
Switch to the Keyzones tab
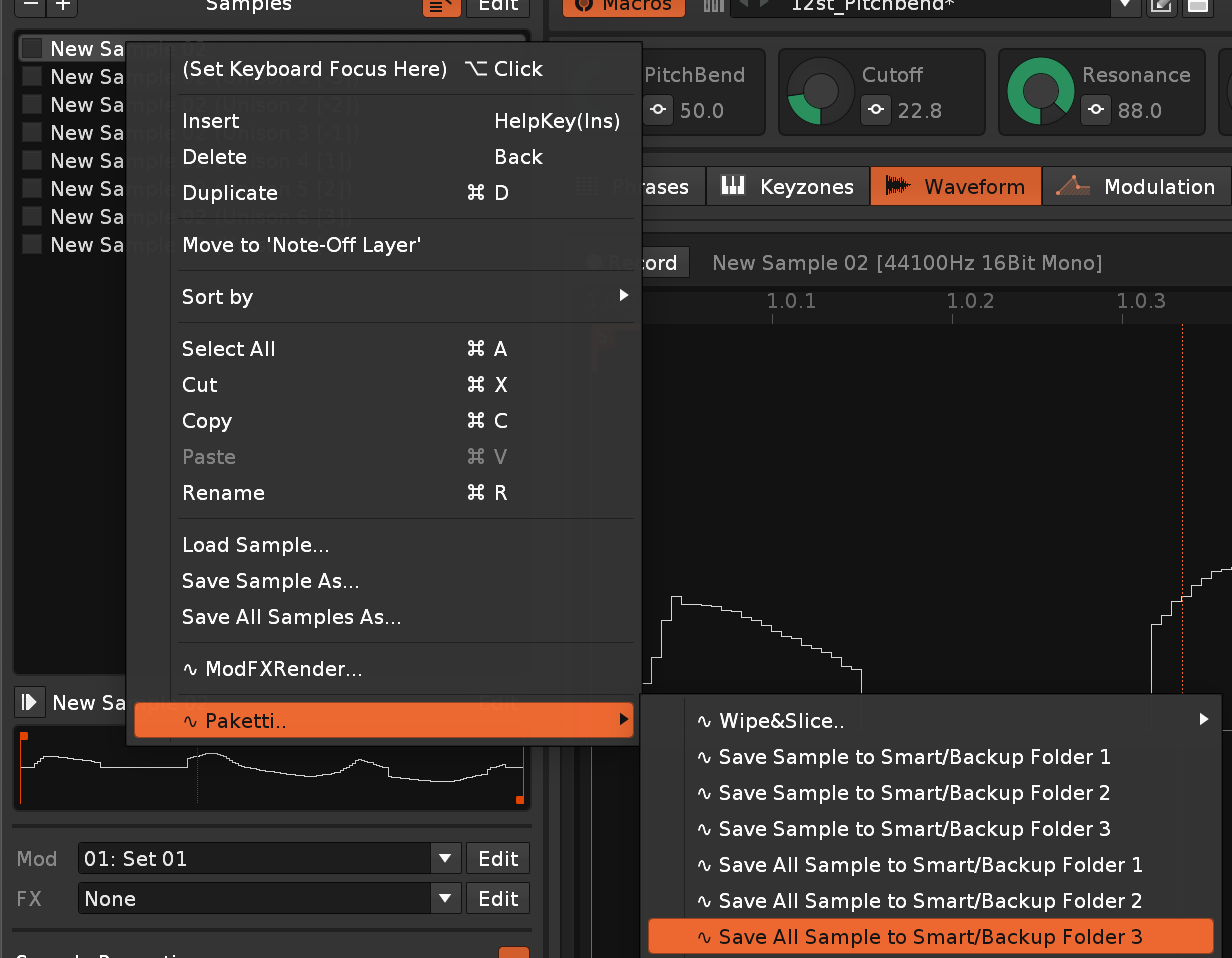(788, 187)
